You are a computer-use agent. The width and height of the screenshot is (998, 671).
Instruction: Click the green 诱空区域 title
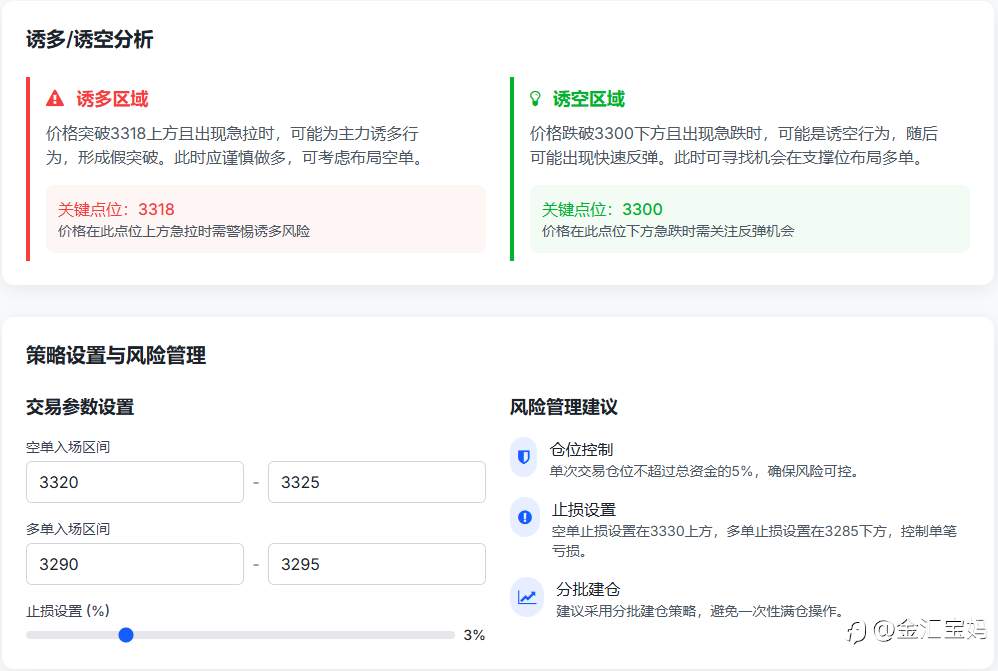[x=589, y=99]
